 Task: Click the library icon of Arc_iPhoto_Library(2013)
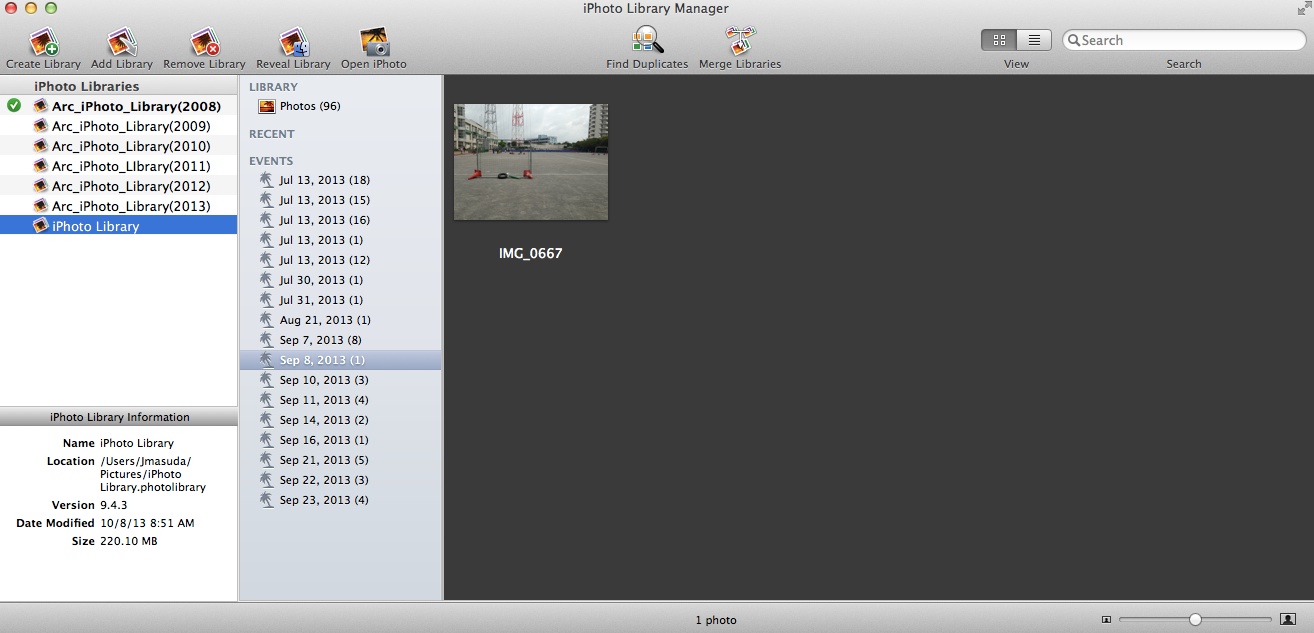41,206
